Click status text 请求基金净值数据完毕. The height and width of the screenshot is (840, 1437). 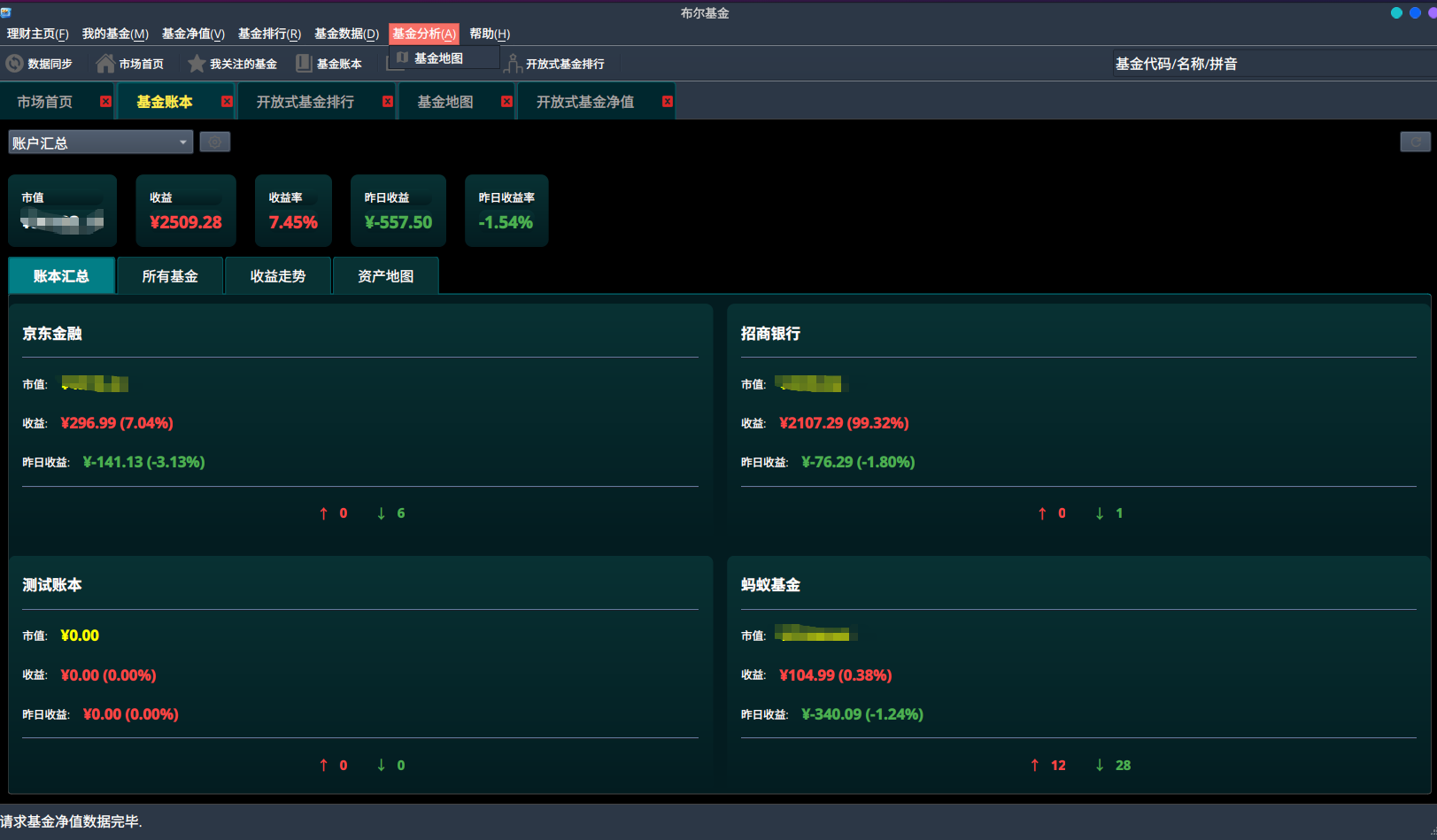(x=71, y=821)
